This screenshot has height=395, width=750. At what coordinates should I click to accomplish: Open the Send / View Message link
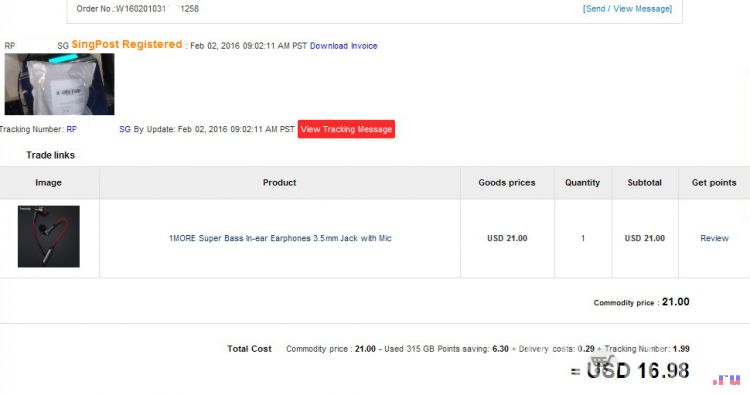(x=627, y=9)
